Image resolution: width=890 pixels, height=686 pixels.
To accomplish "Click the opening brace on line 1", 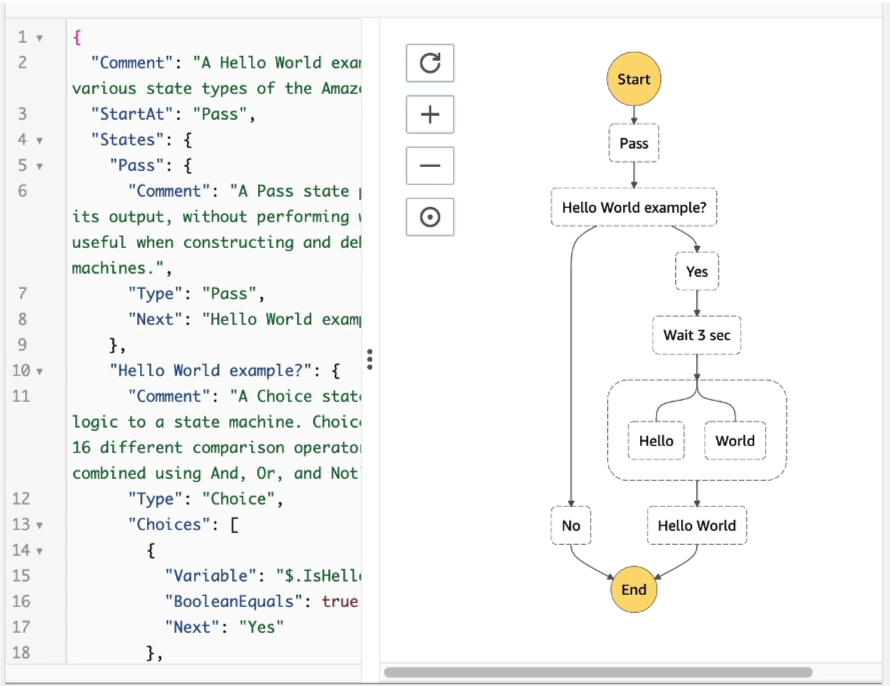I will coord(77,37).
